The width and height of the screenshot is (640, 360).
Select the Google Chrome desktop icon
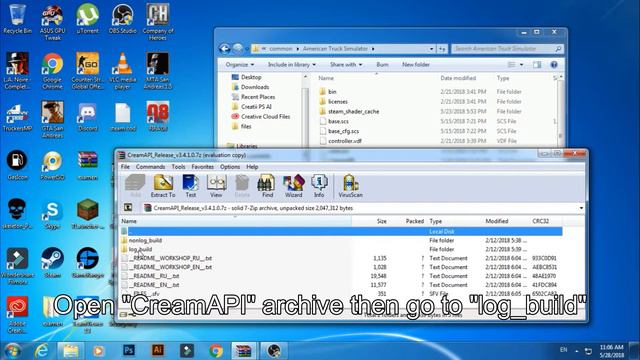[52, 71]
